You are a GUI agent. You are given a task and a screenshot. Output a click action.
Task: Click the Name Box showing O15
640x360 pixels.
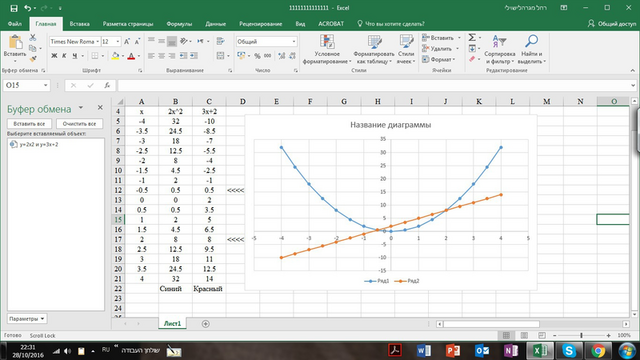[x=27, y=85]
